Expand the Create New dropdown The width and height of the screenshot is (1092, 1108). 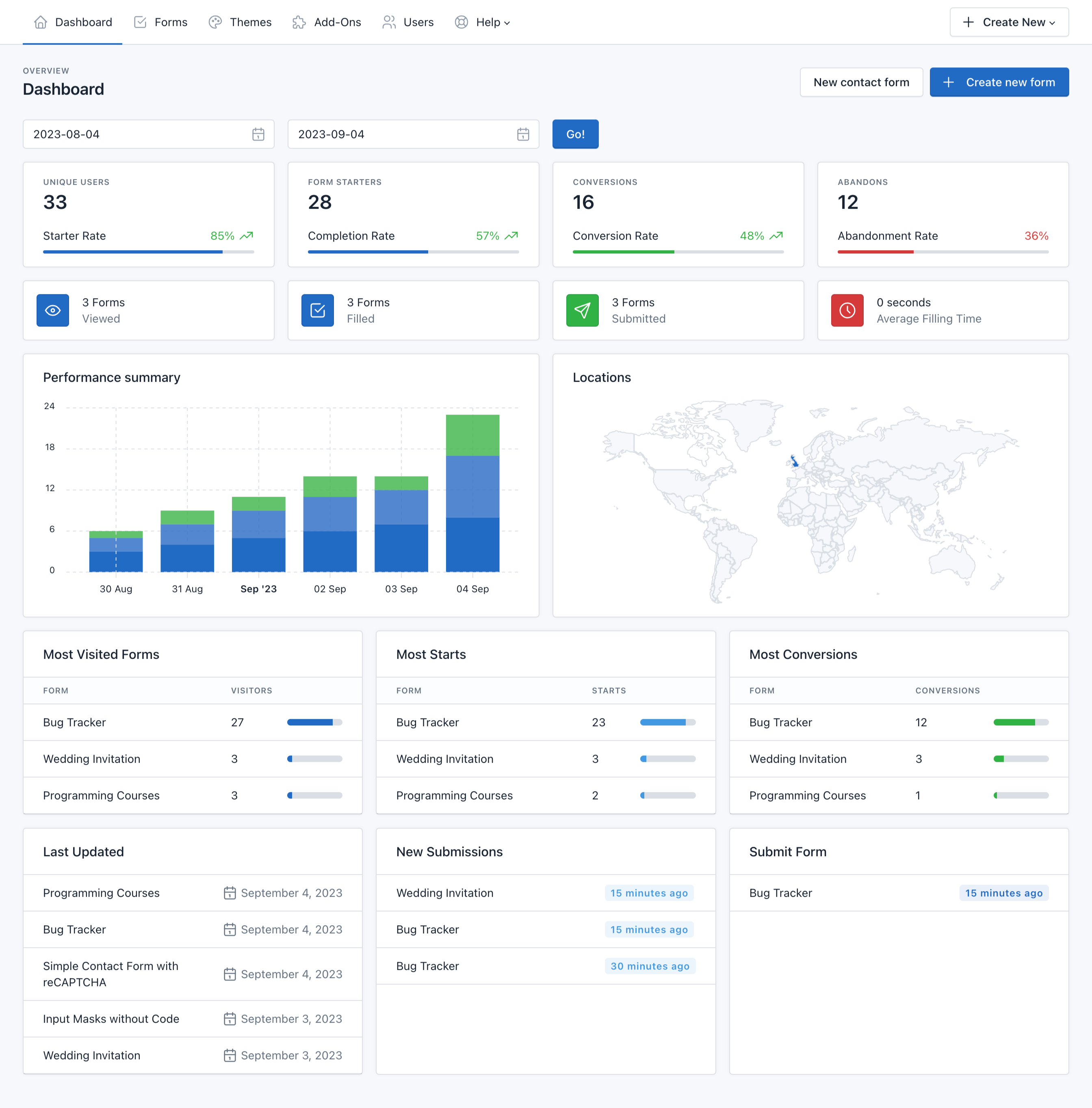coord(1009,22)
